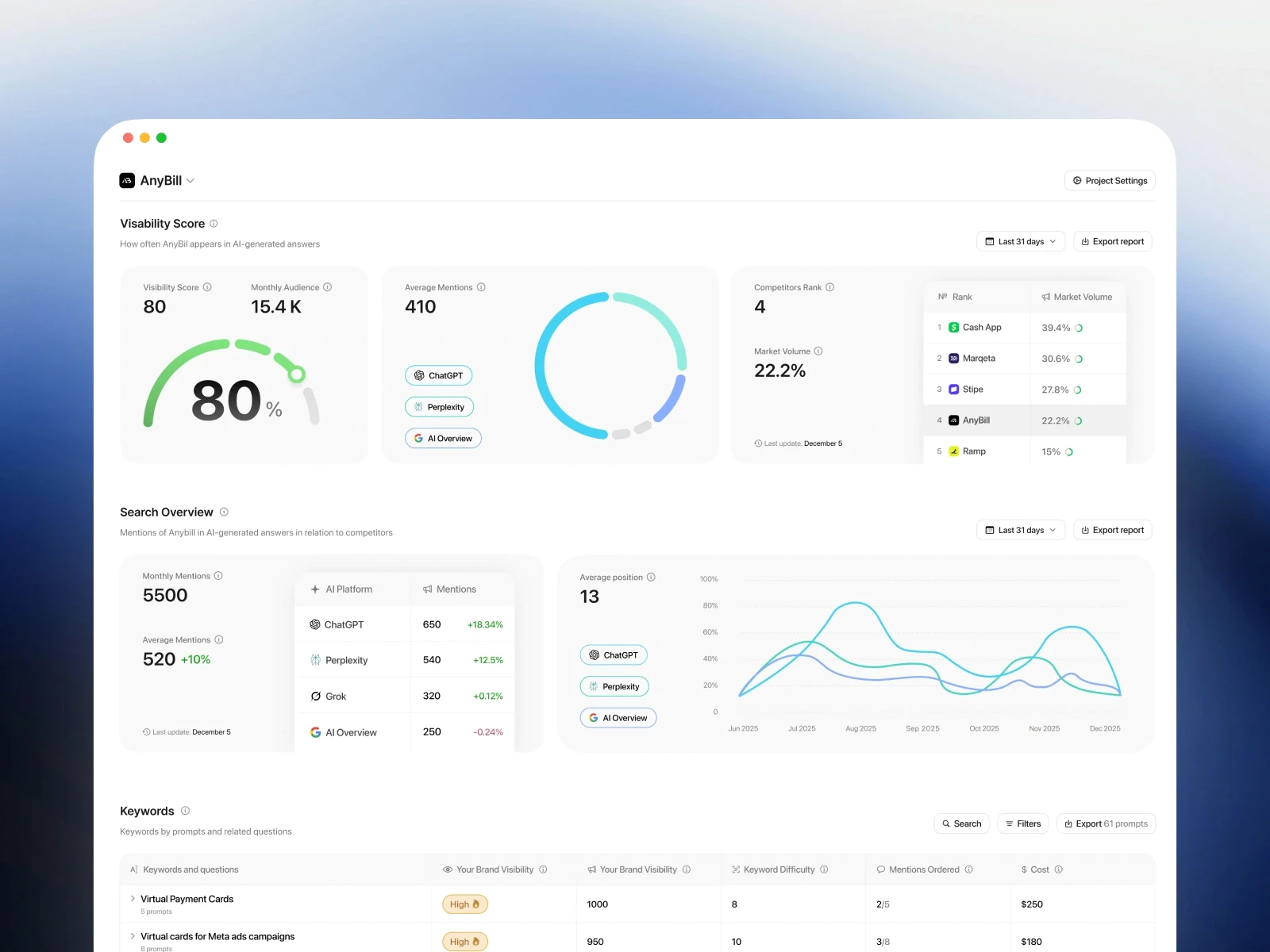Click info icon next to Keywords heading

tap(185, 811)
